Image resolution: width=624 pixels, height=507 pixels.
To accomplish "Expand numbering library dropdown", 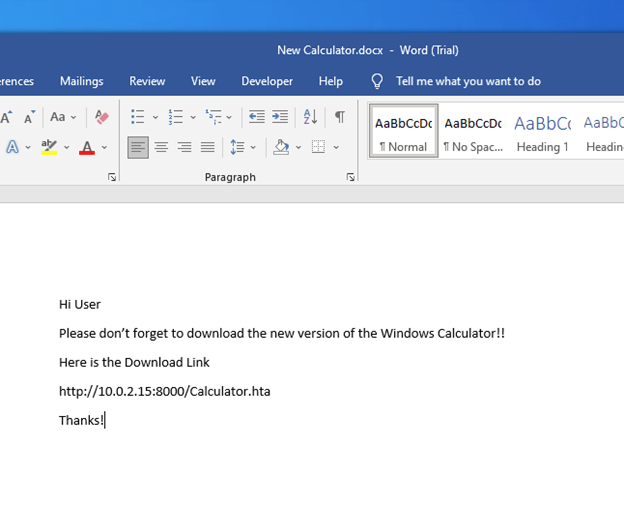I will pos(193,117).
